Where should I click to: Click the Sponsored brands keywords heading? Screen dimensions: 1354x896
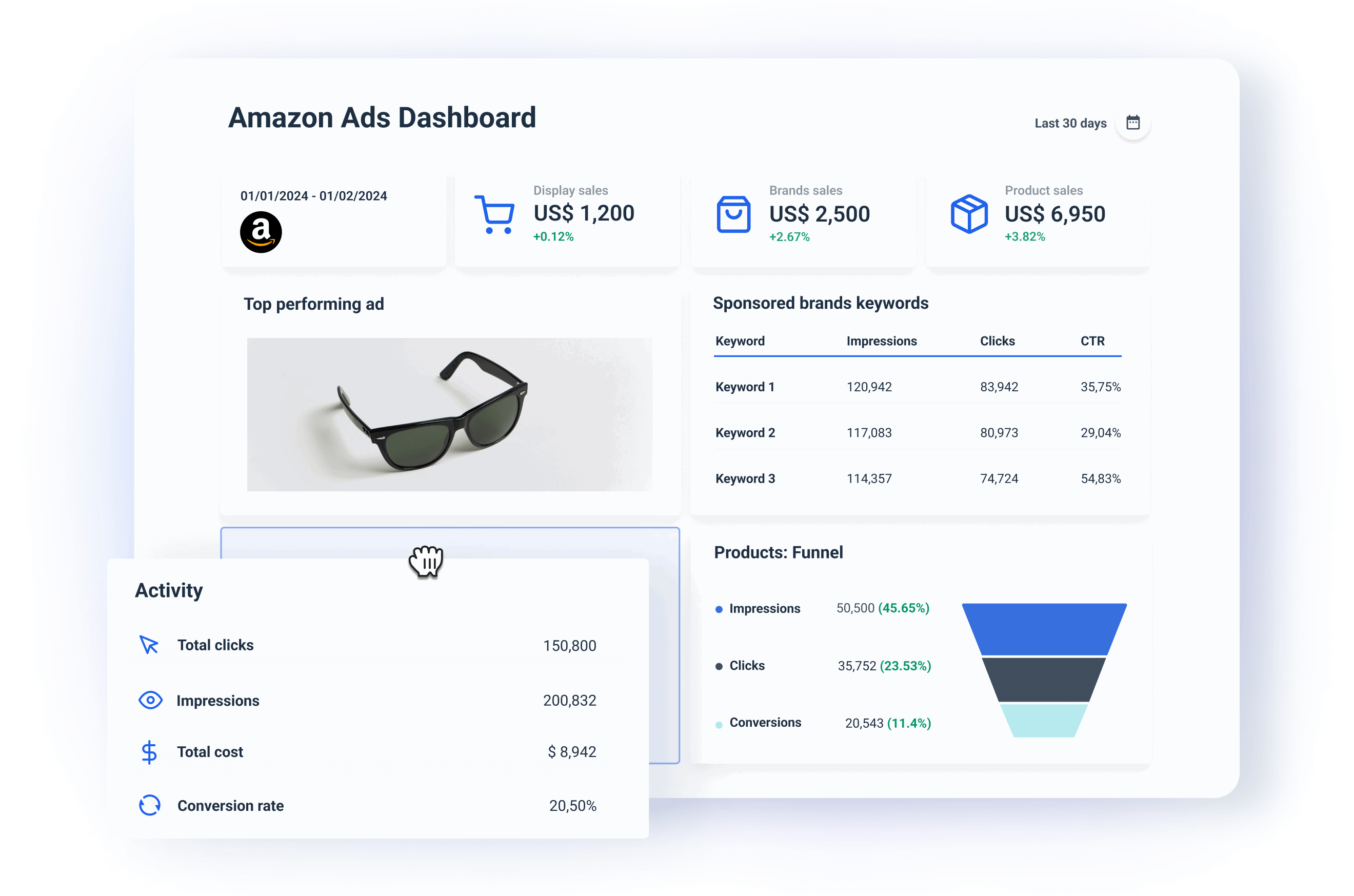tap(821, 303)
